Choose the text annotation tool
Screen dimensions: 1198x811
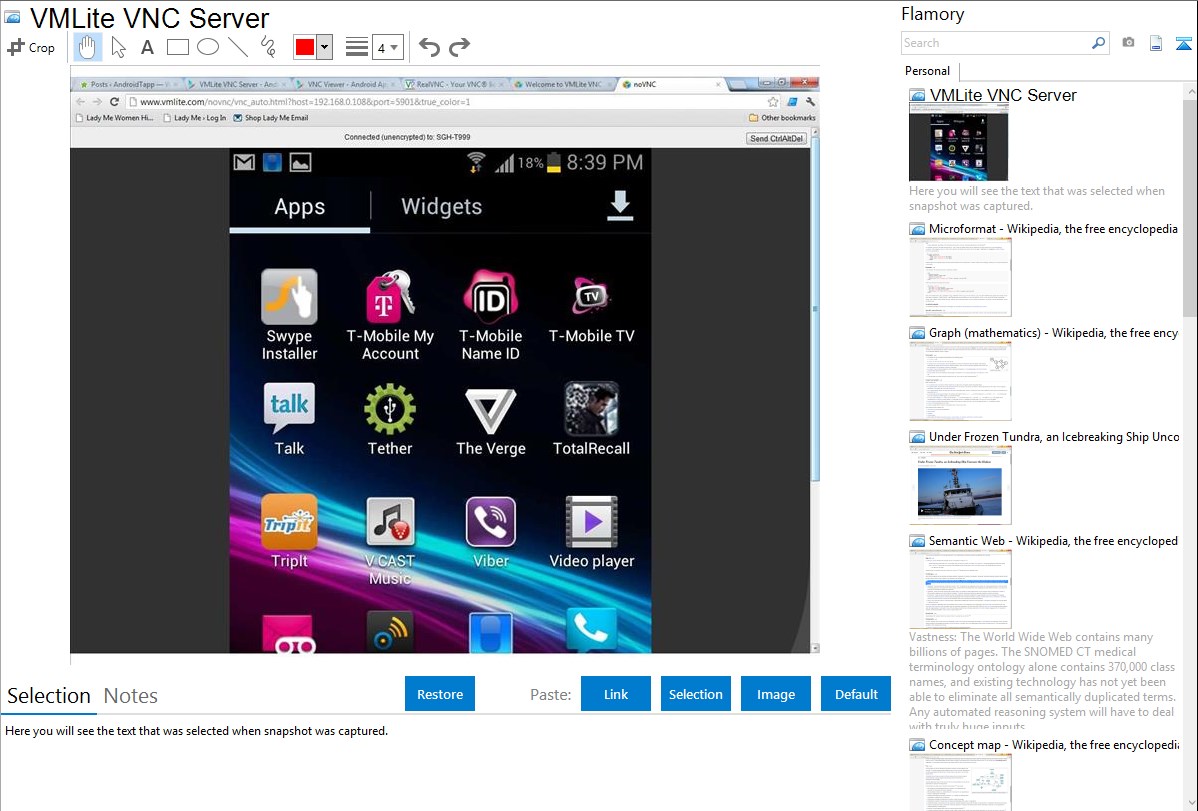click(147, 47)
